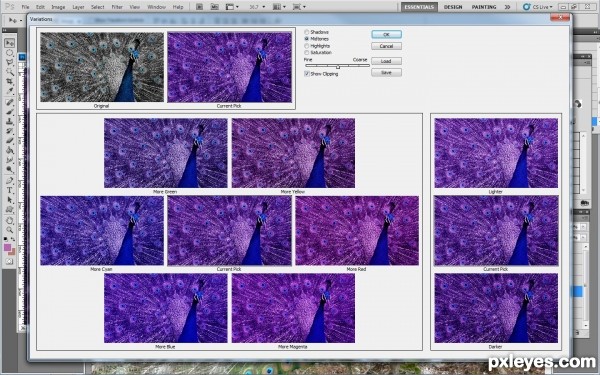The height and width of the screenshot is (375, 600).
Task: Click the Save button
Action: (x=386, y=72)
